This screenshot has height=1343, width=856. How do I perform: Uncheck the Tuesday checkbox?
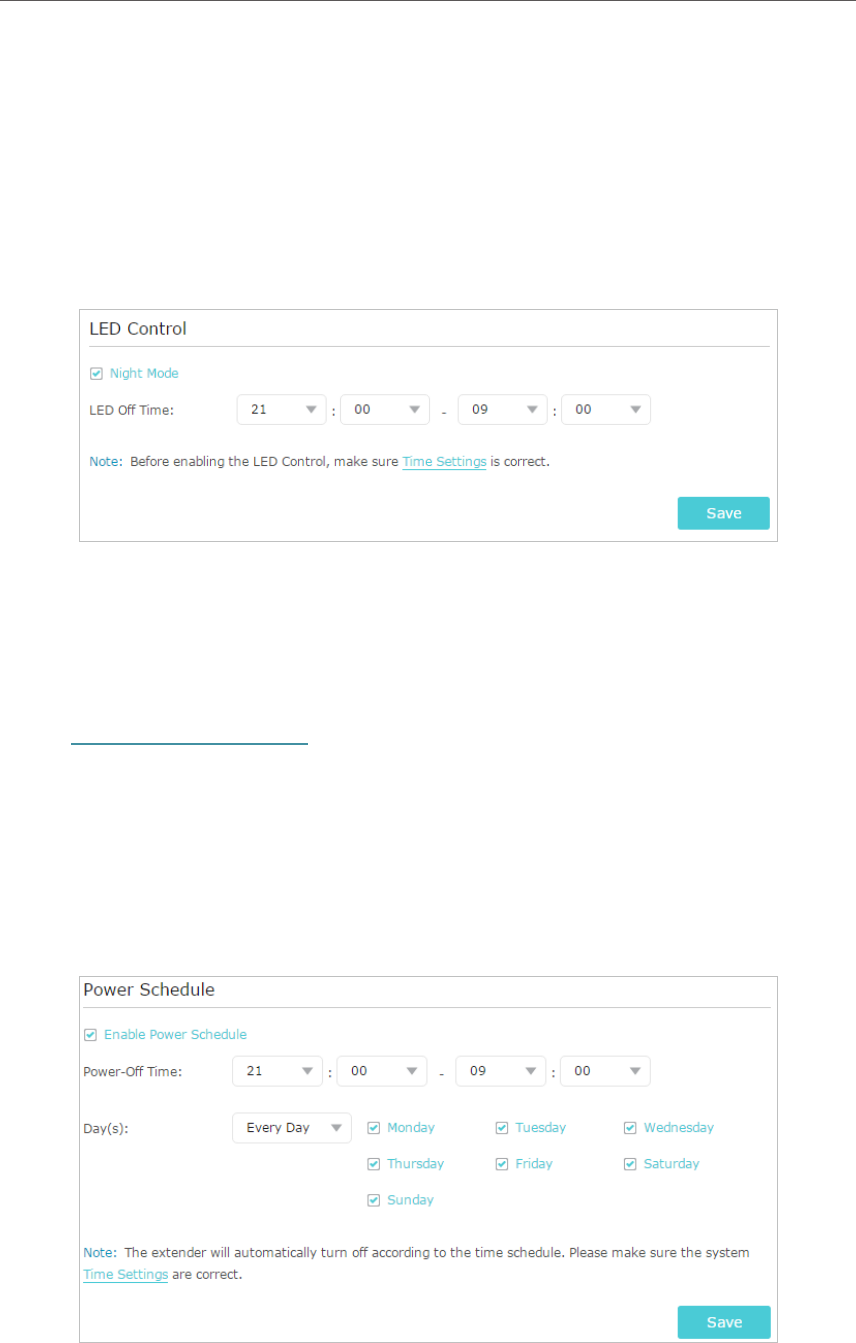point(502,1127)
